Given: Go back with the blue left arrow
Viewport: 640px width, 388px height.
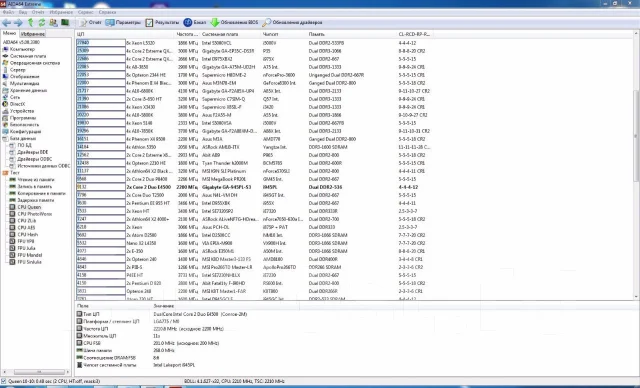Looking at the screenshot, I should pos(7,23).
